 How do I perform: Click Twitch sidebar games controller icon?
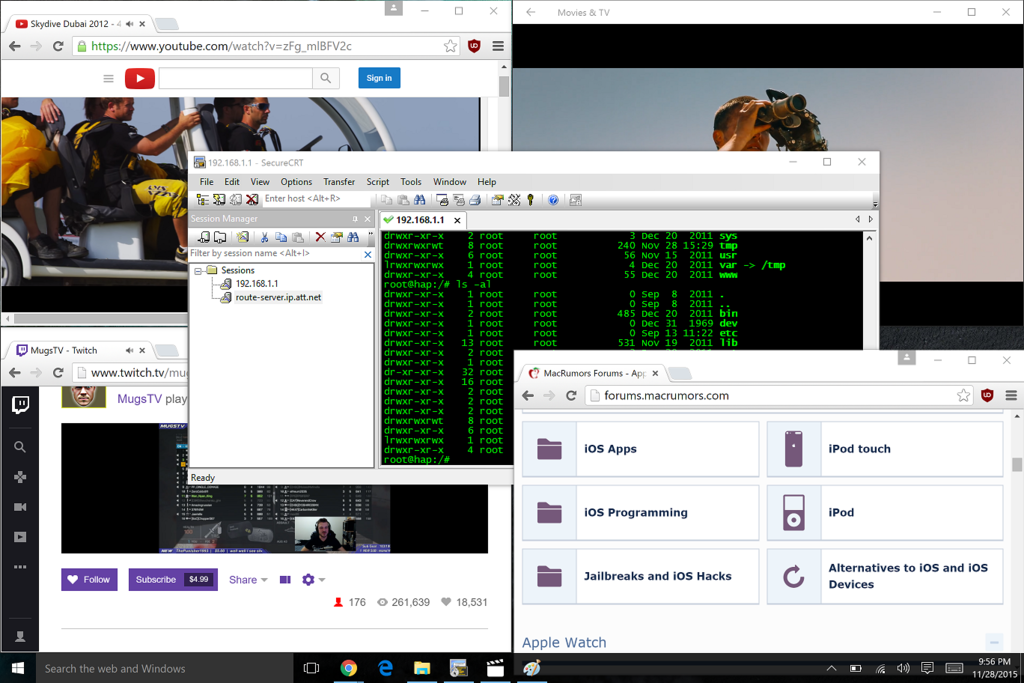click(x=20, y=477)
